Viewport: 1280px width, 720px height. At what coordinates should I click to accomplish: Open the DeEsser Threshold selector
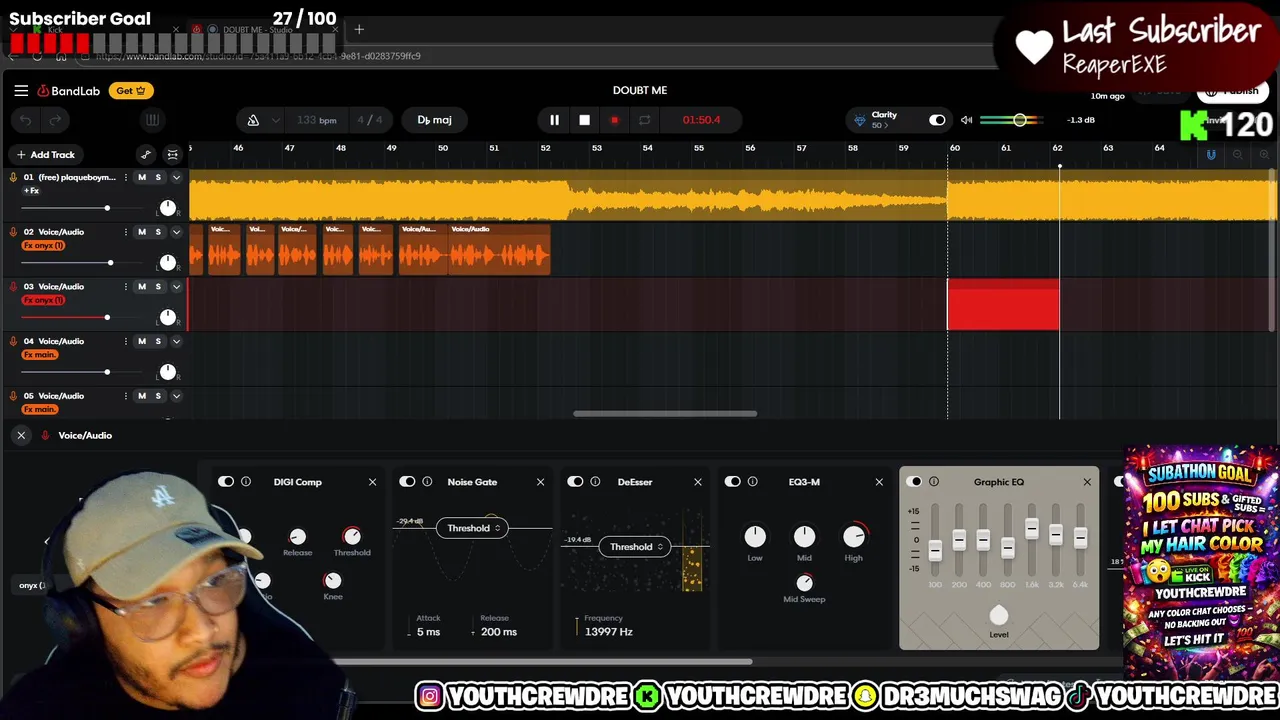point(635,547)
